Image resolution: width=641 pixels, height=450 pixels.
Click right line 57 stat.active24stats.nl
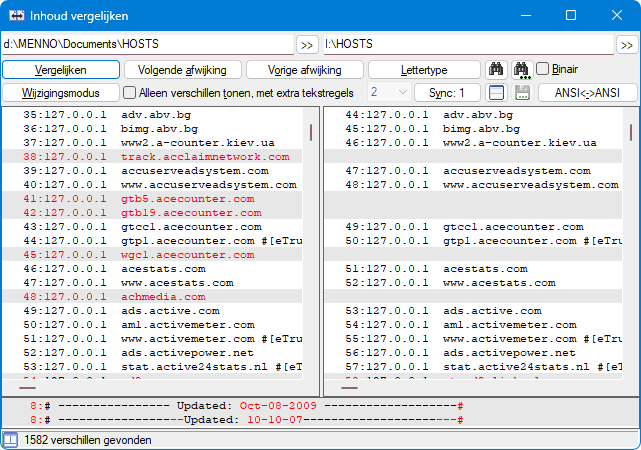coord(473,367)
